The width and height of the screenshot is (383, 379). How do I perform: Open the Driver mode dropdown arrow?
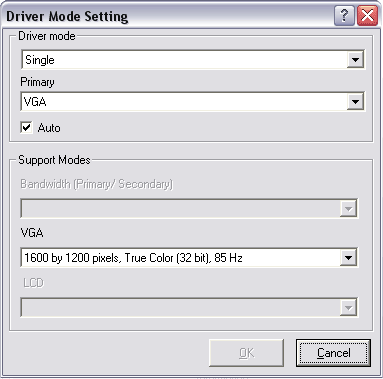click(x=355, y=60)
